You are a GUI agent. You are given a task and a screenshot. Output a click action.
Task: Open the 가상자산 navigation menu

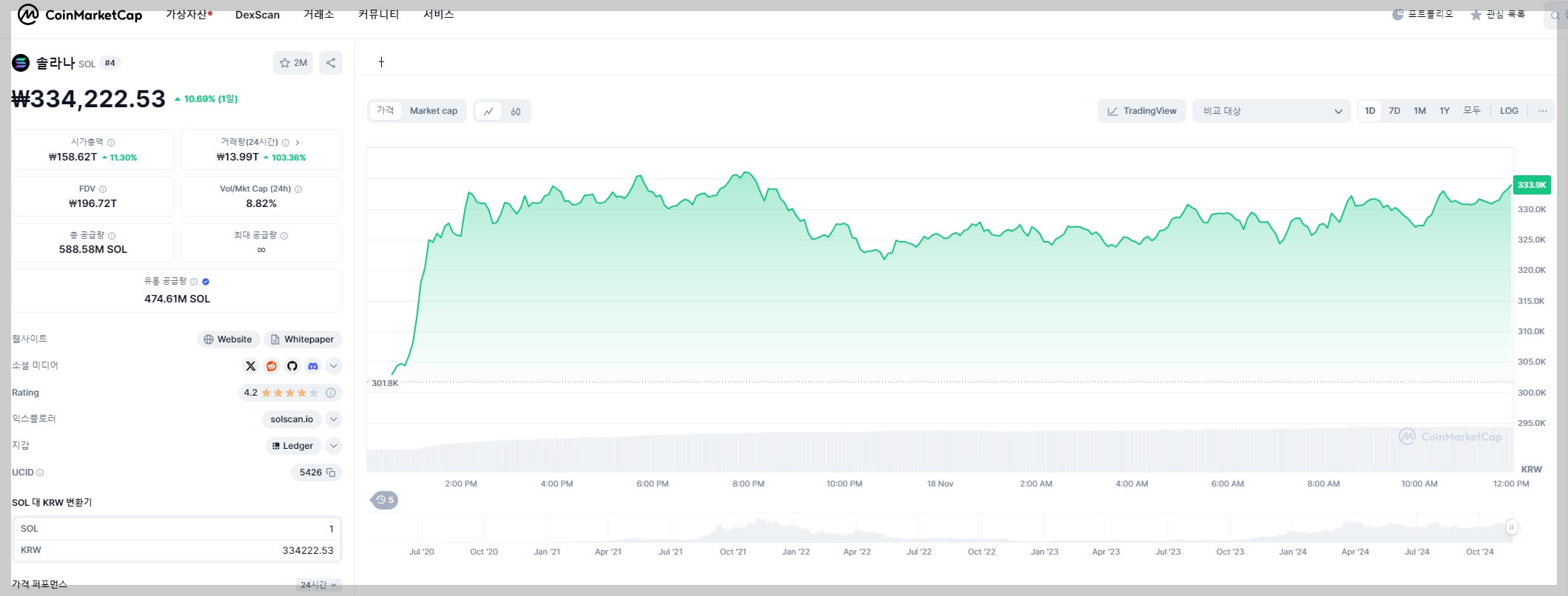[x=188, y=14]
